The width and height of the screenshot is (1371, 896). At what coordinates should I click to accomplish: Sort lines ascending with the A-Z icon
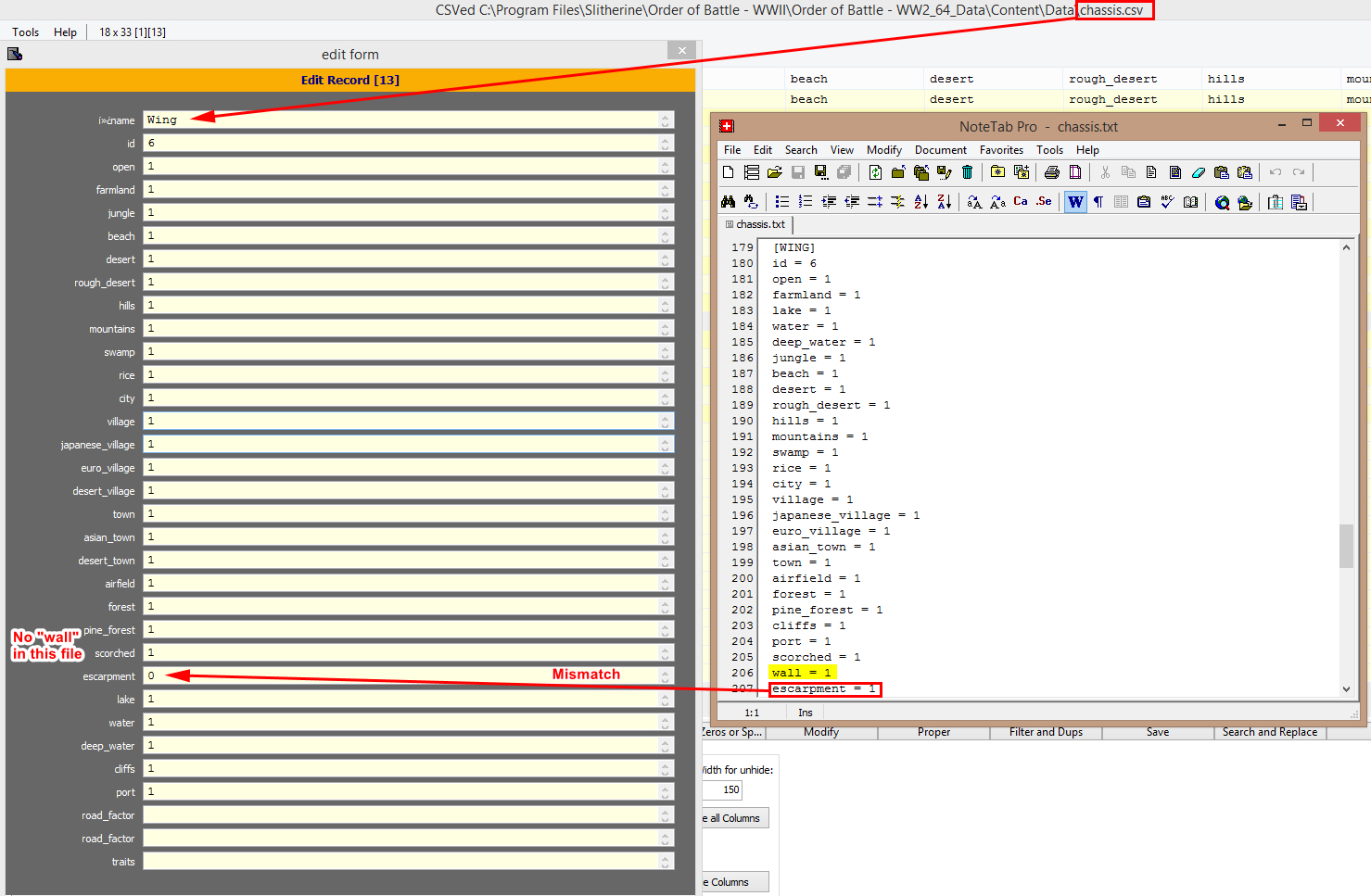[x=921, y=202]
